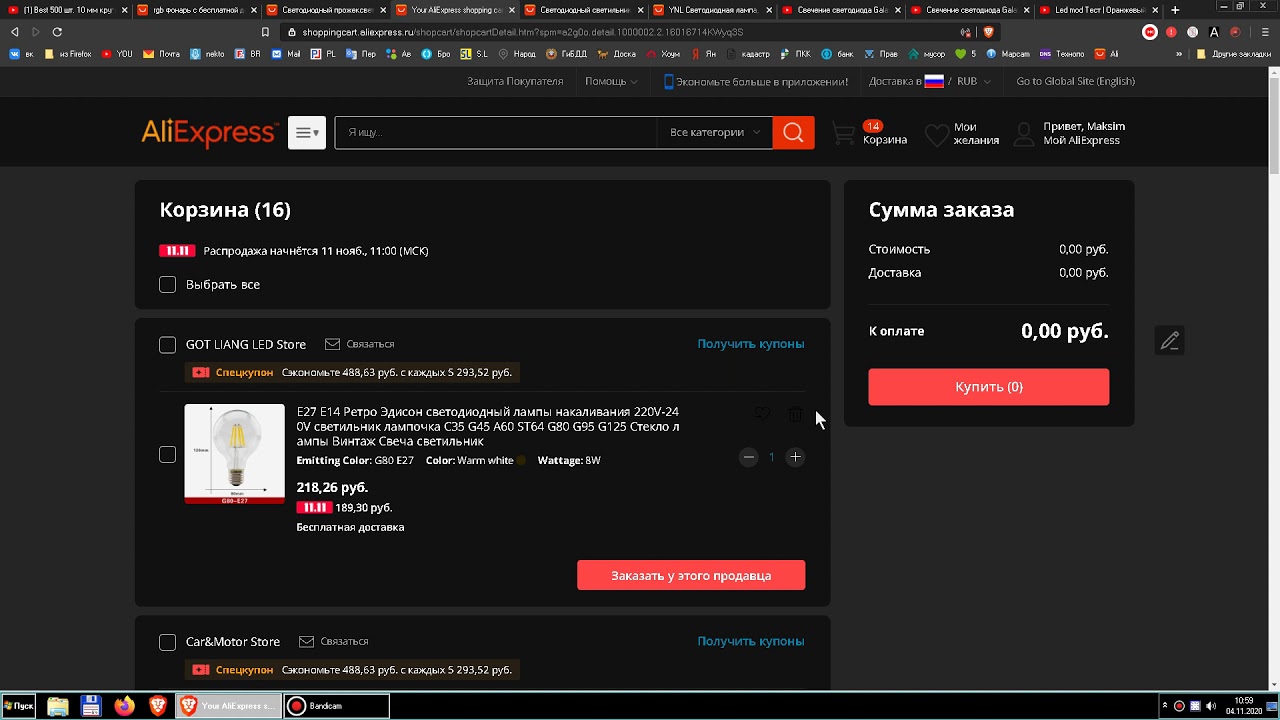Open the Firefox icon in the taskbar
The height and width of the screenshot is (720, 1280).
pyautogui.click(x=124, y=706)
